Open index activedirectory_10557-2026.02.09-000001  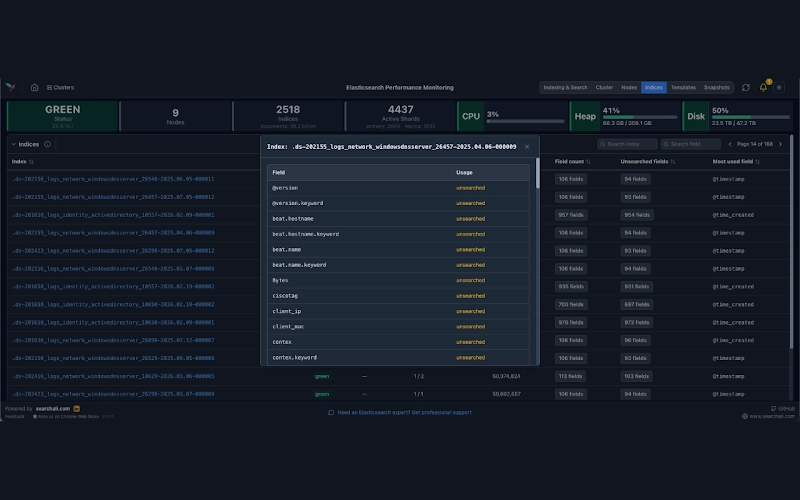(113, 215)
